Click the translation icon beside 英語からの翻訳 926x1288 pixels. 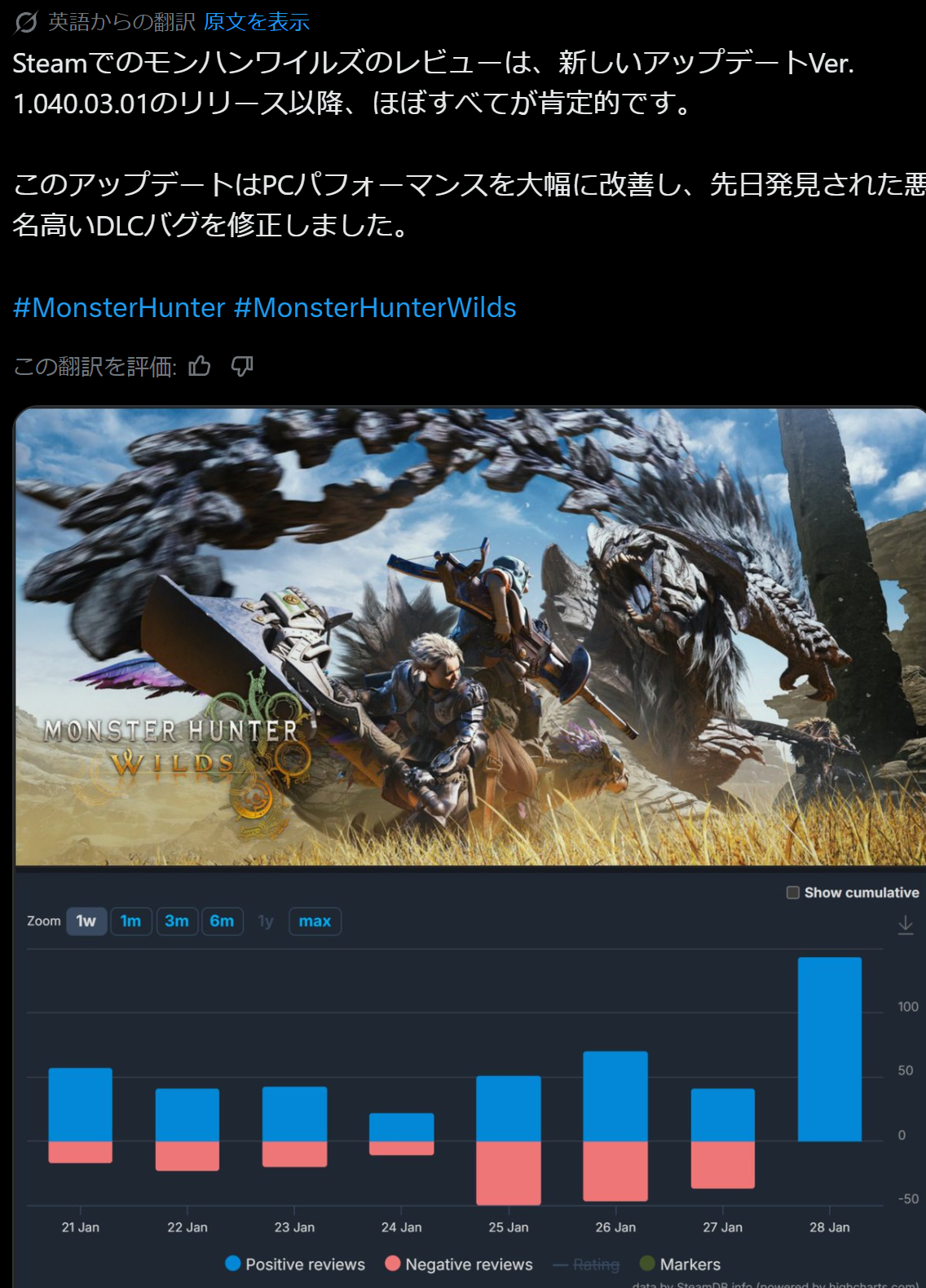click(26, 22)
